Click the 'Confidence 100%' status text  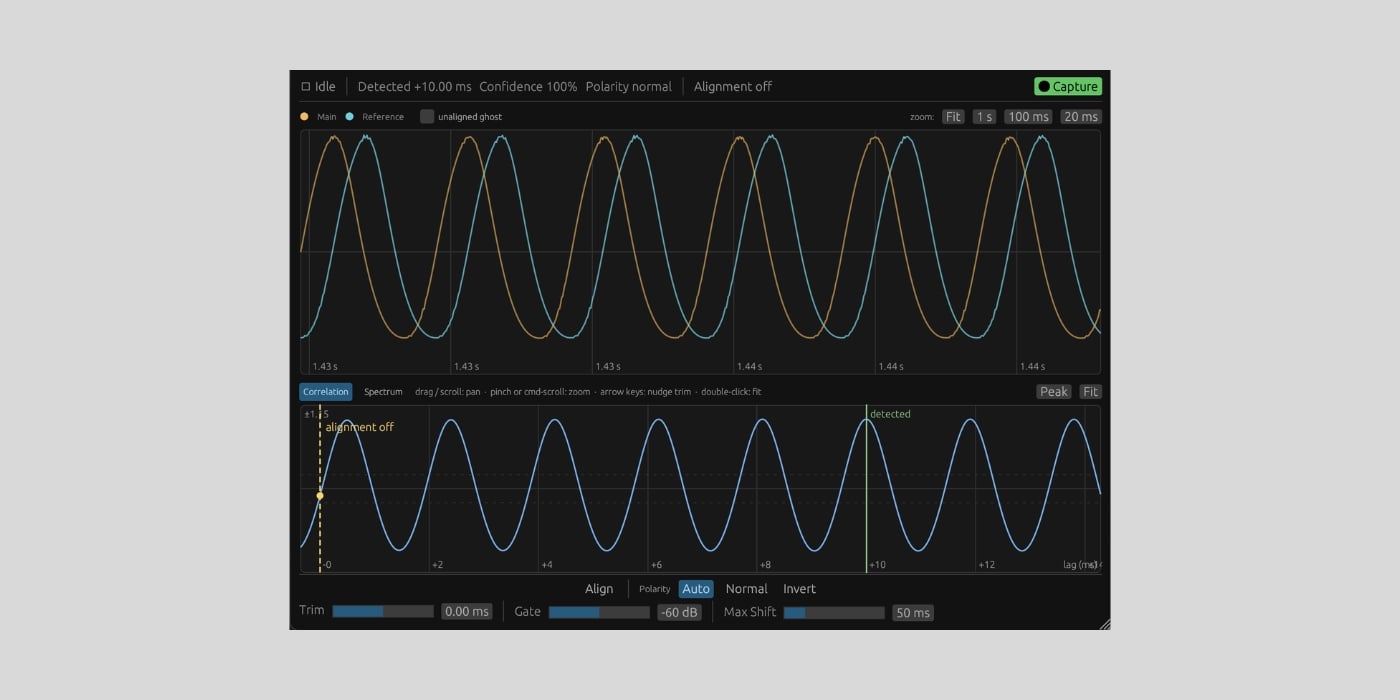coord(528,87)
